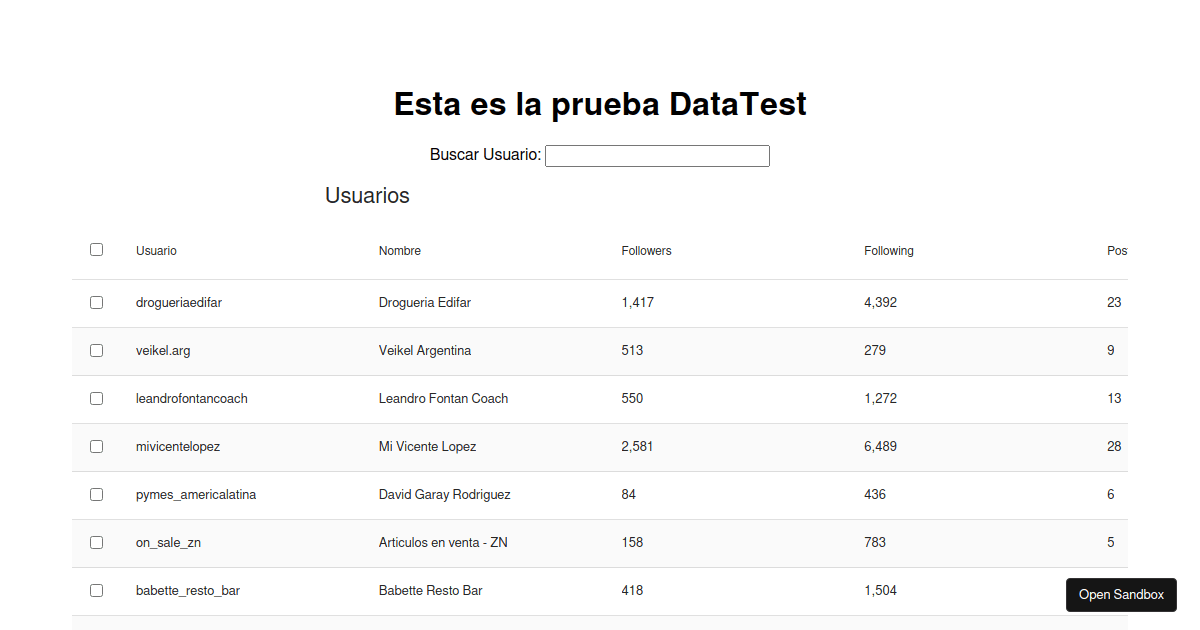
Task: Select the drogueriaedifar username cell
Action: [x=179, y=302]
